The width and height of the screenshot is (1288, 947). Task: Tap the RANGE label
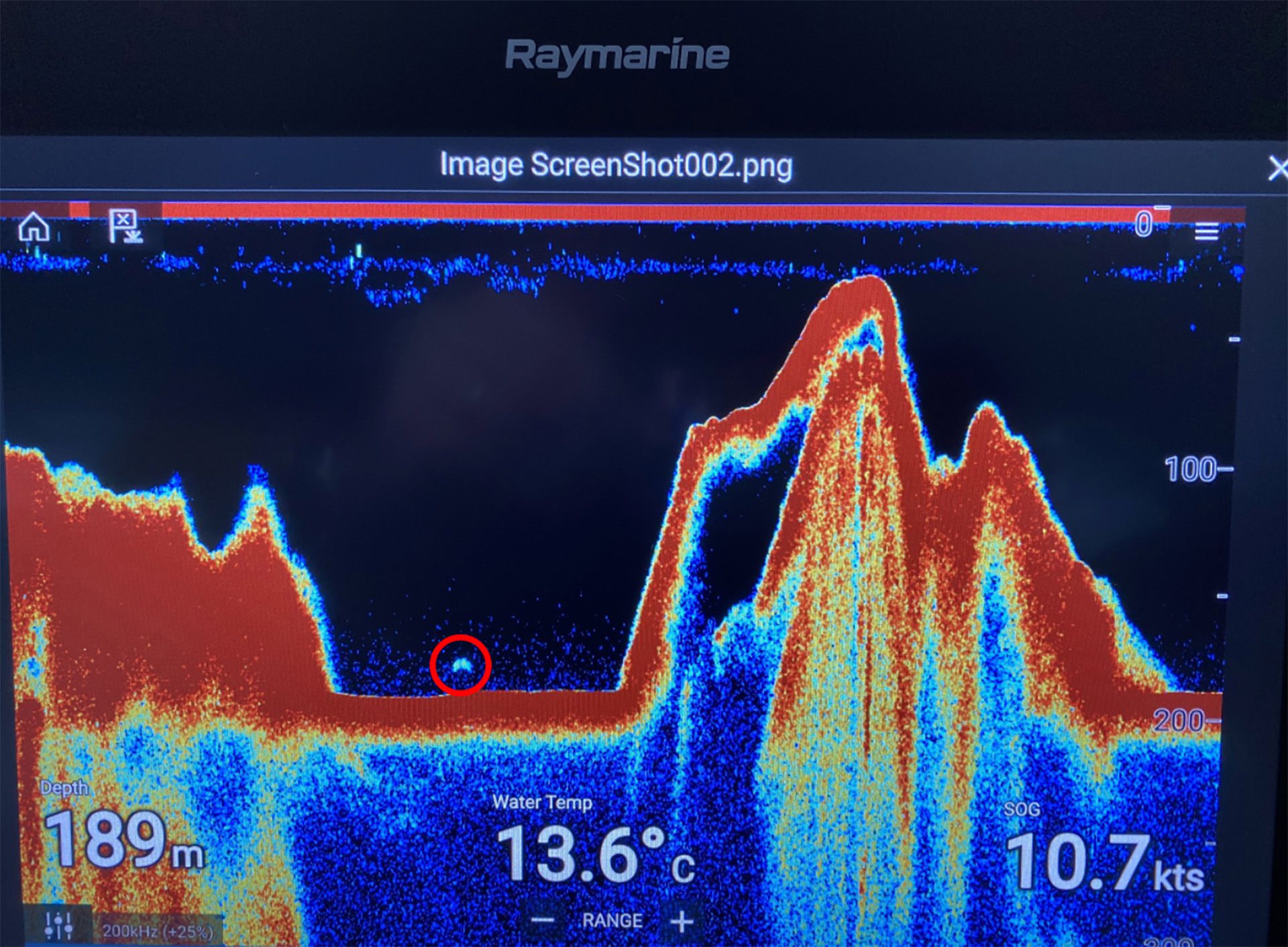(x=612, y=921)
